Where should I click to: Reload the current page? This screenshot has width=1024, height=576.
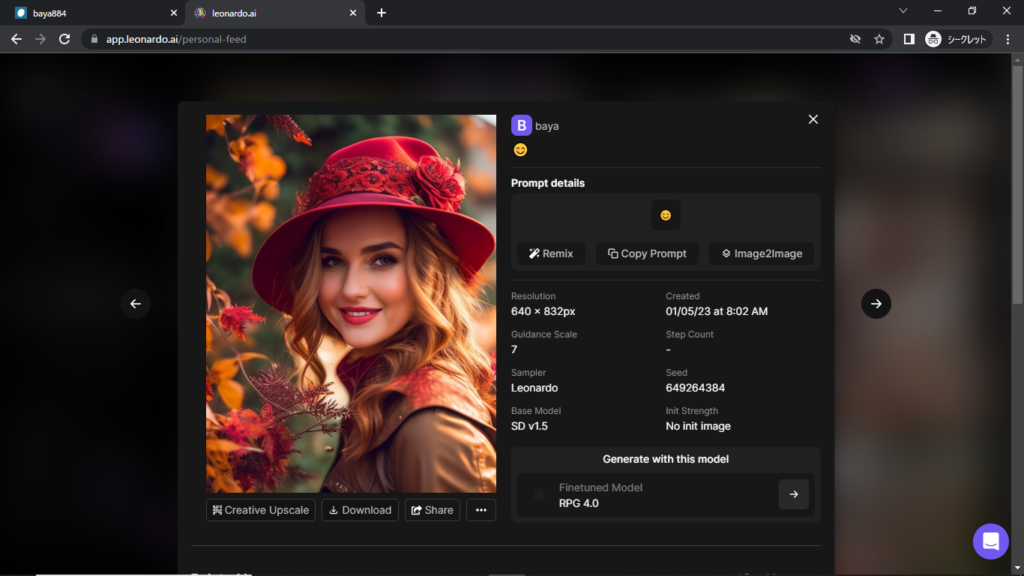pos(65,39)
